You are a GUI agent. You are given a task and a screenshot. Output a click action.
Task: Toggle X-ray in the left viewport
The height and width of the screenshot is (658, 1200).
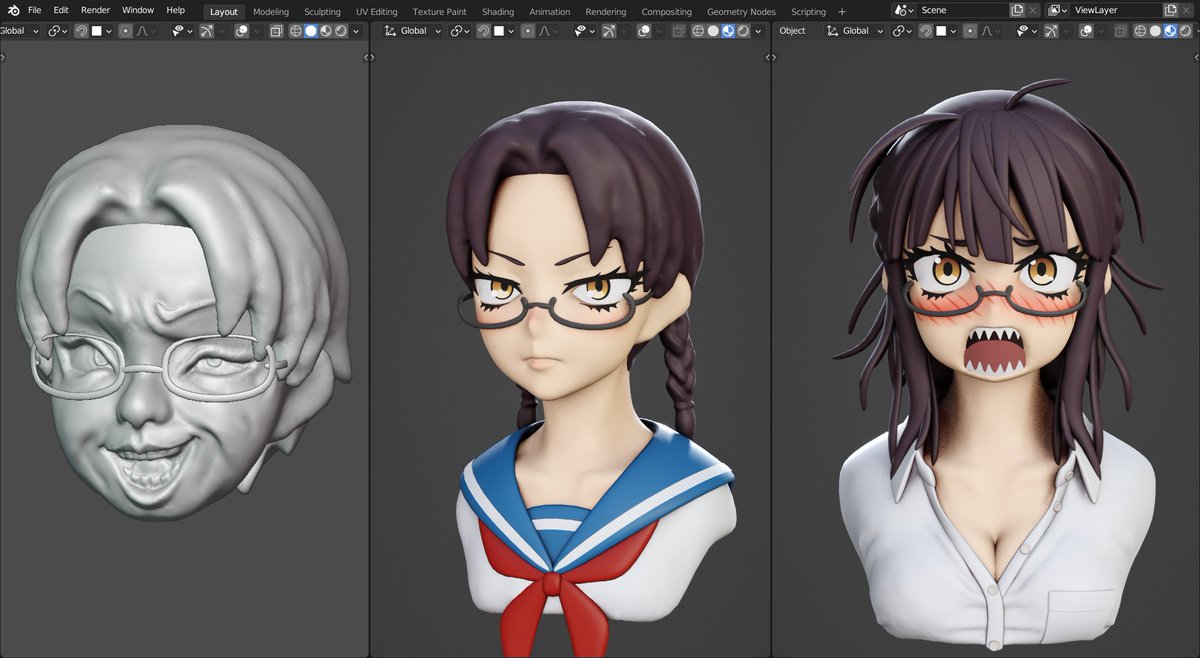(x=275, y=31)
